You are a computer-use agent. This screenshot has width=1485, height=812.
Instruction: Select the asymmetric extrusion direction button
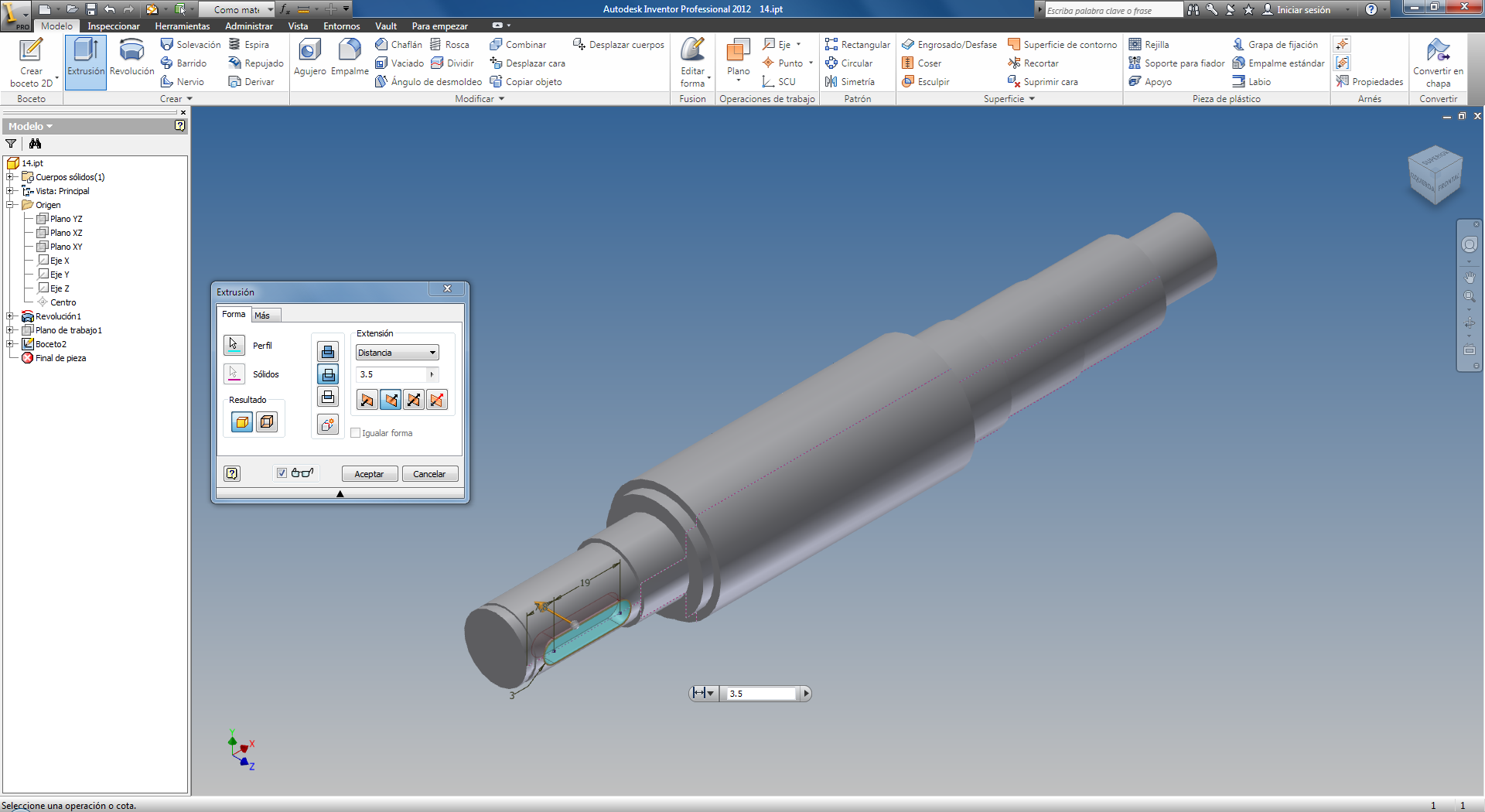[437, 400]
